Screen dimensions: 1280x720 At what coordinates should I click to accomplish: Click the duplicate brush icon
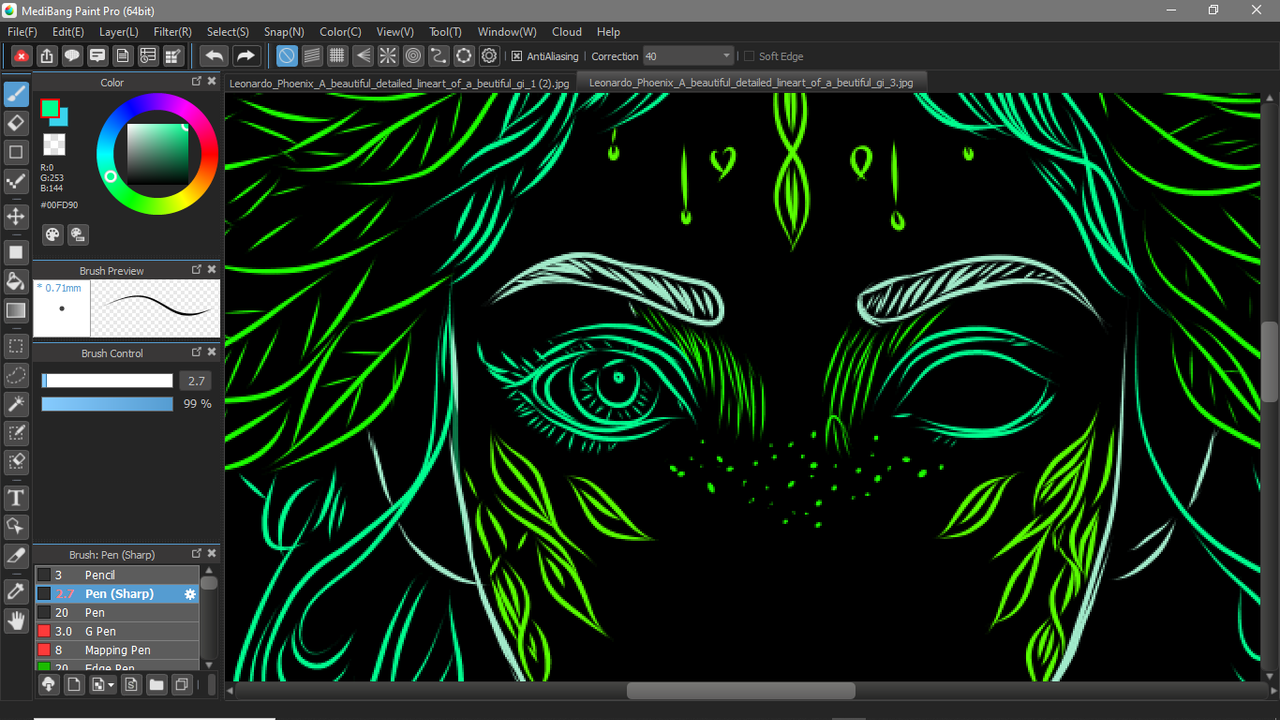coord(182,685)
